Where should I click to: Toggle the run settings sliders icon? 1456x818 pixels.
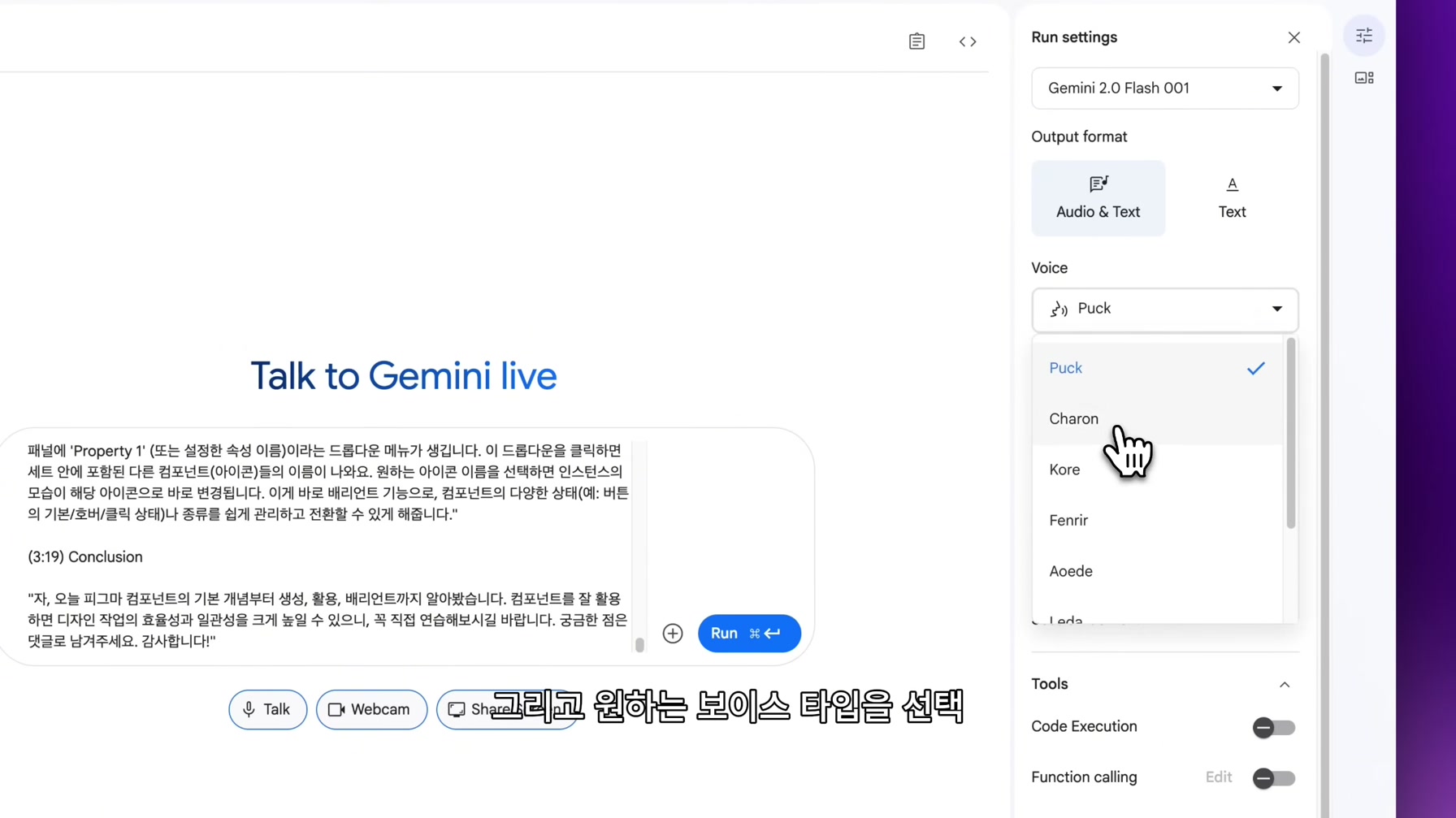[x=1363, y=36]
